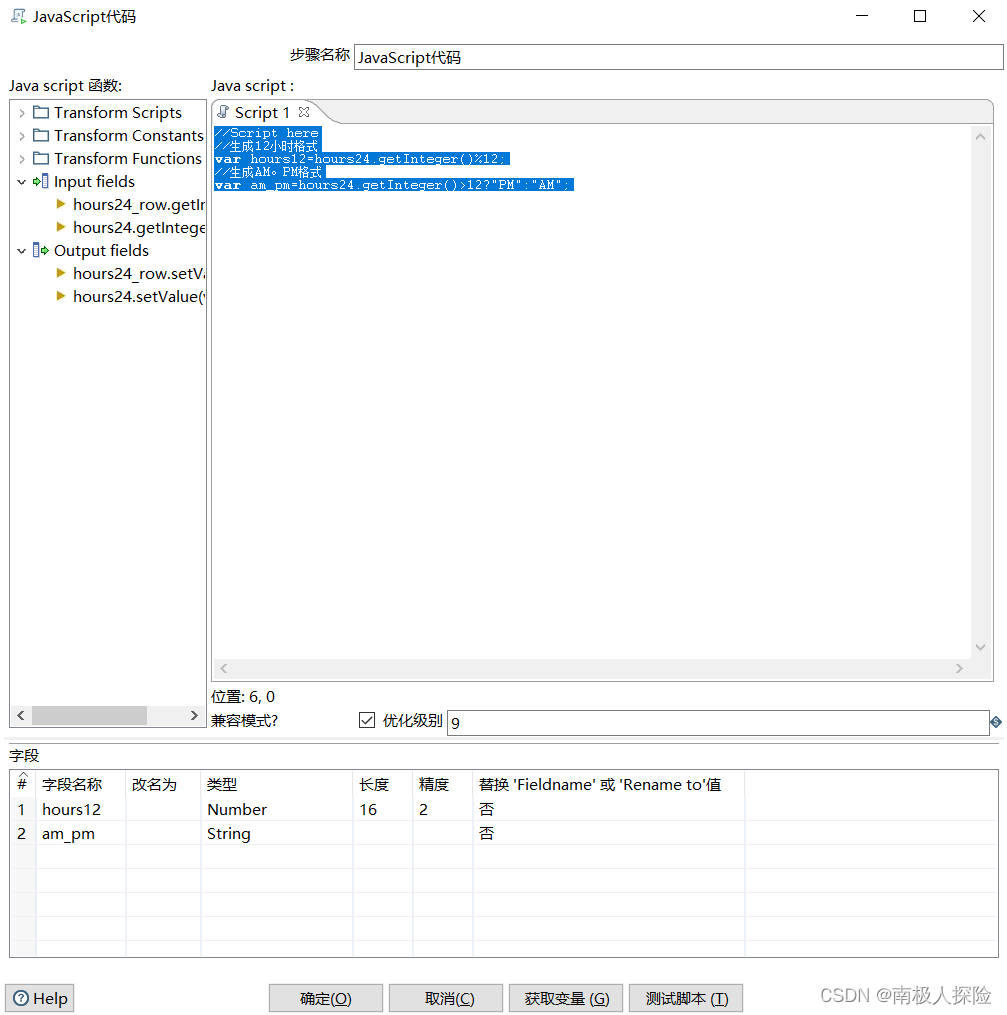Toggle the compatibility mode checkbox

tap(367, 720)
